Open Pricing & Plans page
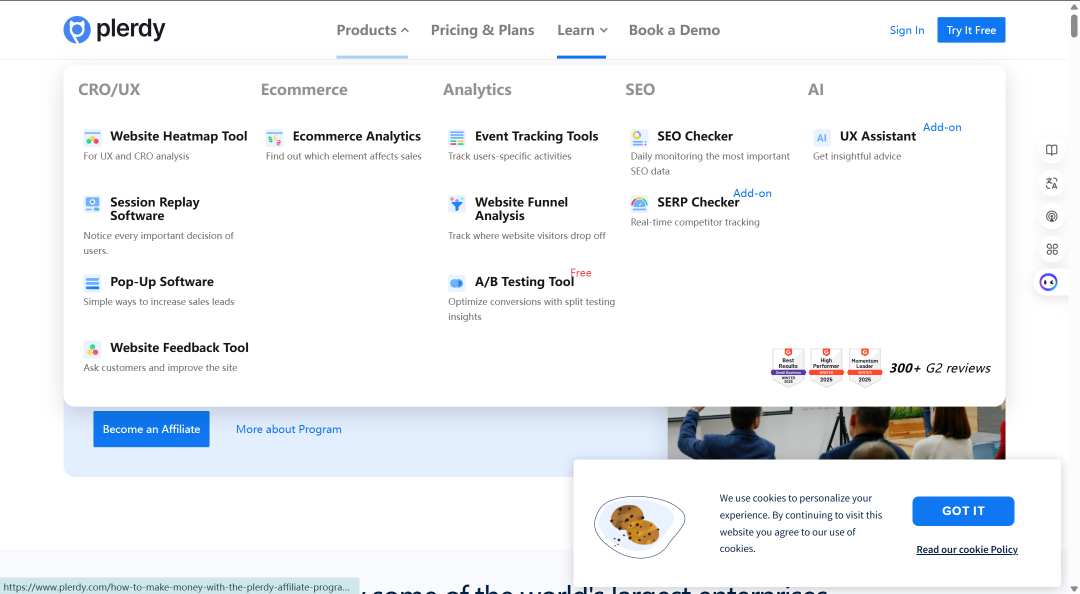Viewport: 1080px width, 594px height. point(482,30)
